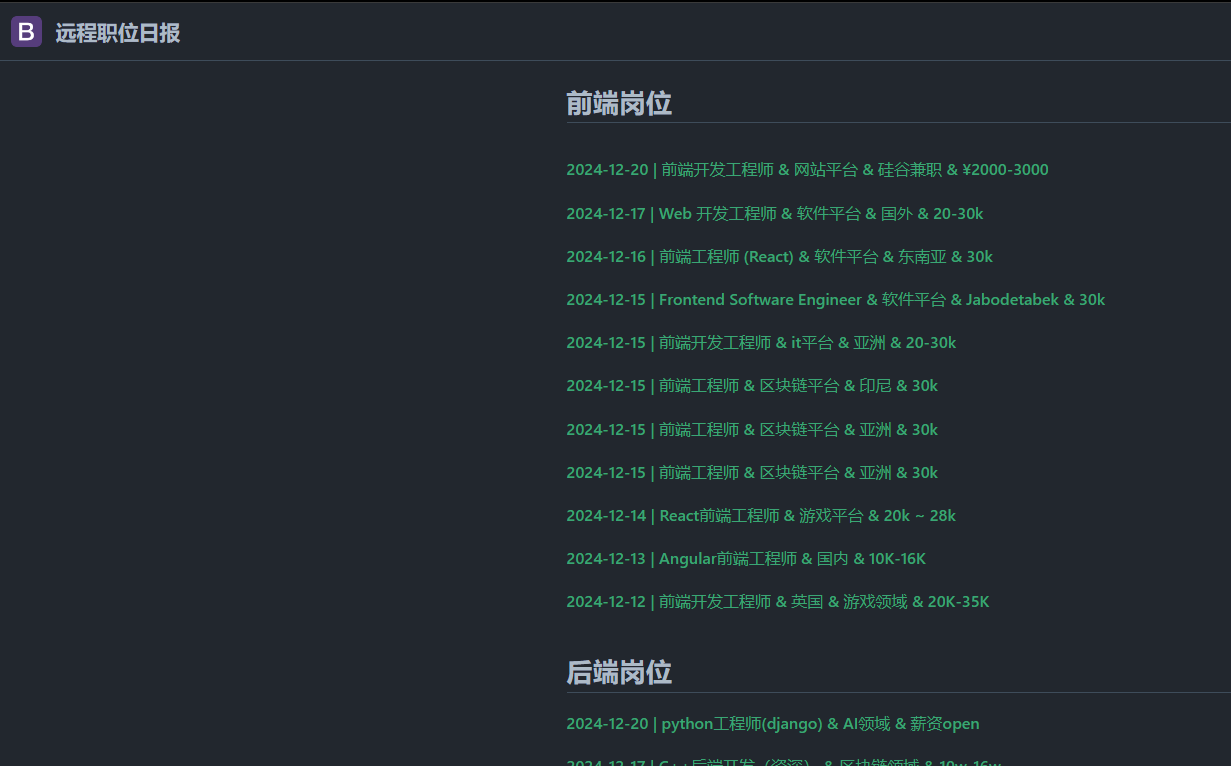Open the 远程职位日报 site title link
This screenshot has height=766, width=1231.
click(117, 32)
